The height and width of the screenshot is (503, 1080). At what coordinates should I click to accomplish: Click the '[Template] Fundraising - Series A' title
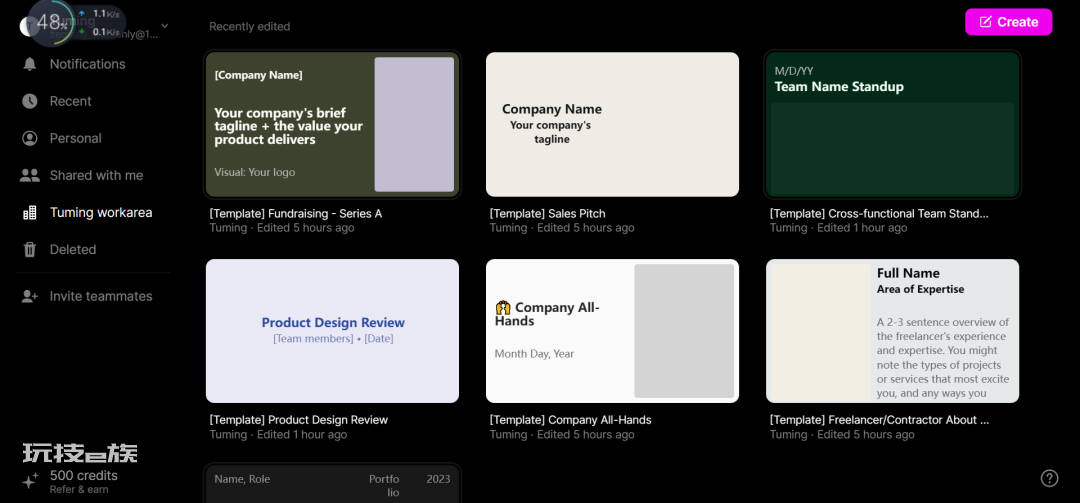[x=295, y=214]
